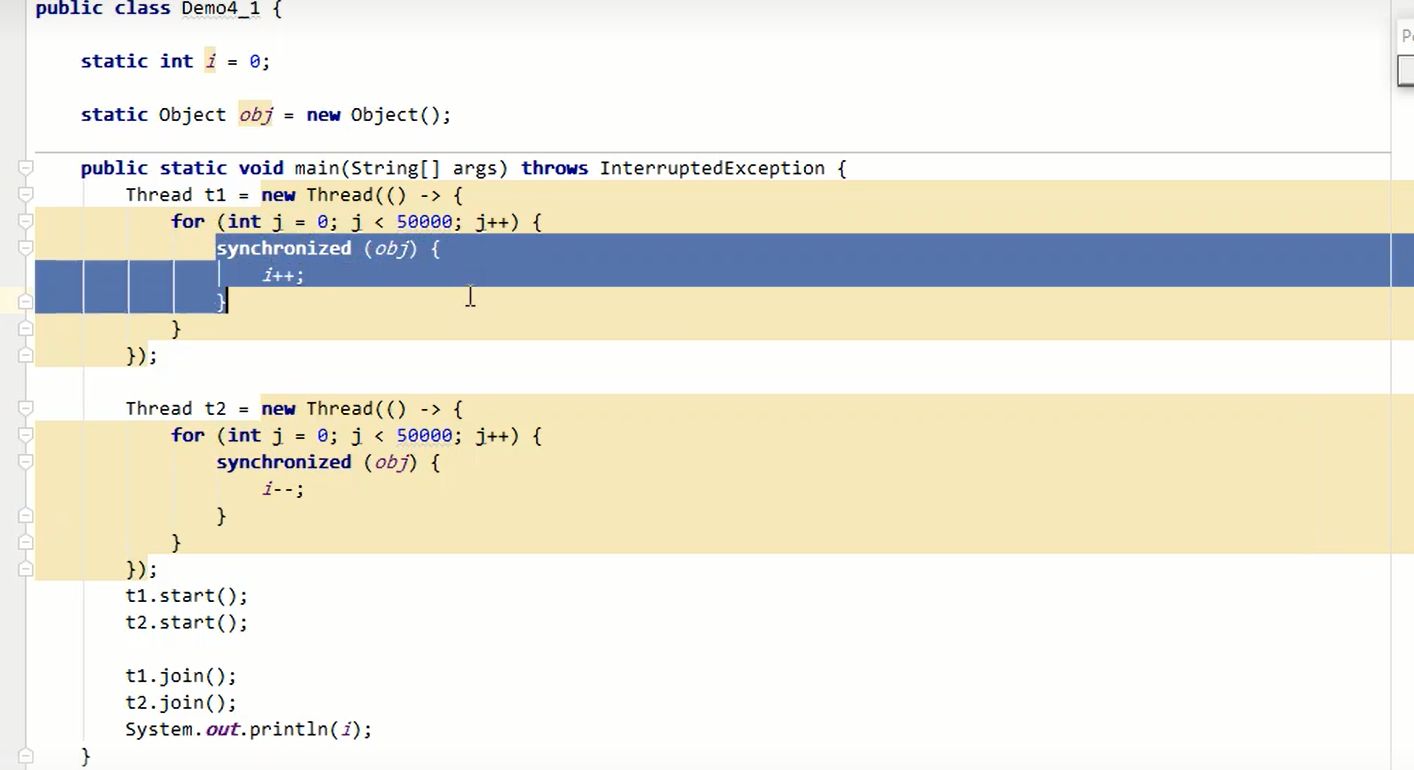The height and width of the screenshot is (770, 1414).
Task: Collapse the t2 Thread lambda block
Action: click(x=25, y=408)
